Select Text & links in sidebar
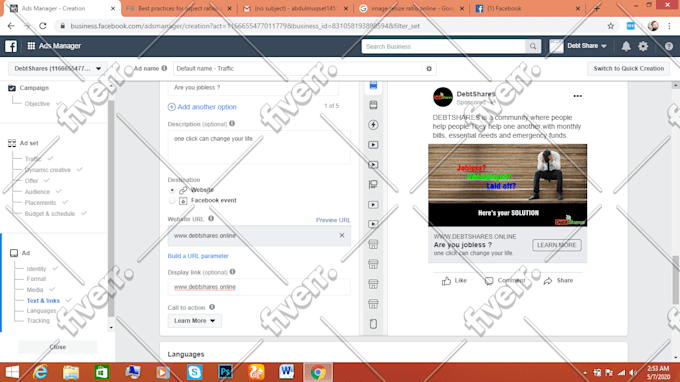This screenshot has height=382, width=680. (43, 300)
